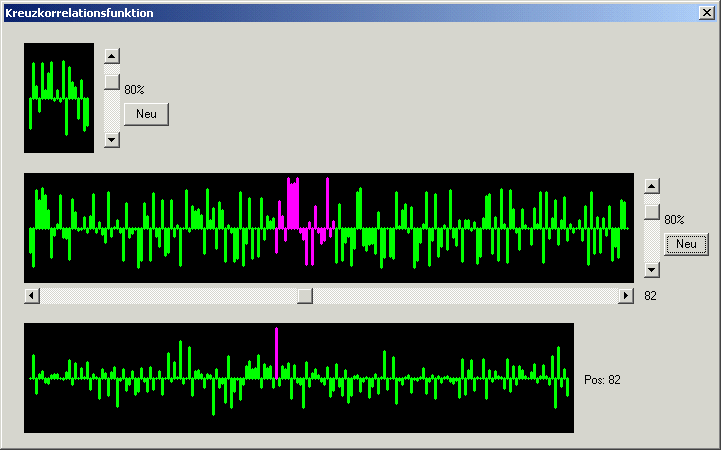Click the down arrow below the top-left slider
This screenshot has width=721, height=450.
tap(112, 140)
